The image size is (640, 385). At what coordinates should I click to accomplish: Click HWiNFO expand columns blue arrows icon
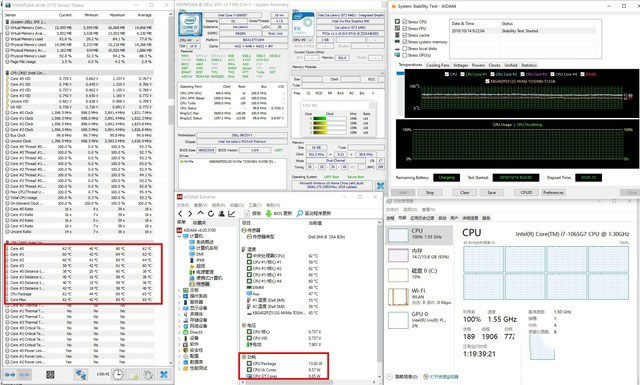[x=10, y=374]
